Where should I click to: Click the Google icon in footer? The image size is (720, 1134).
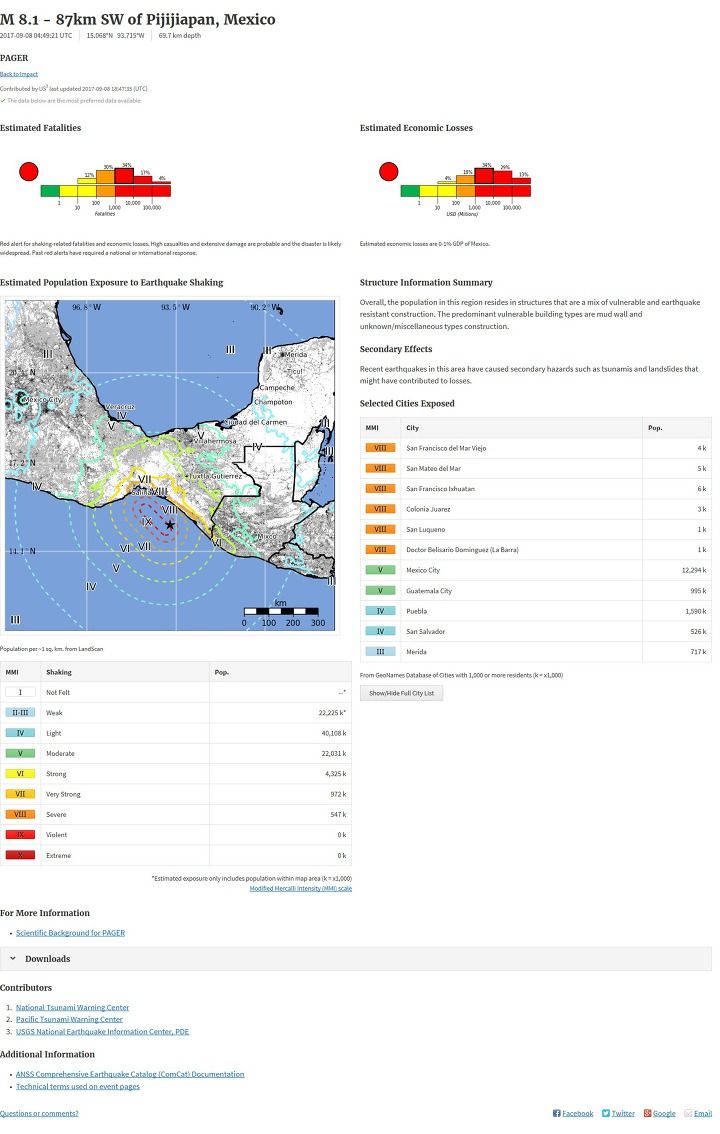click(x=648, y=1113)
